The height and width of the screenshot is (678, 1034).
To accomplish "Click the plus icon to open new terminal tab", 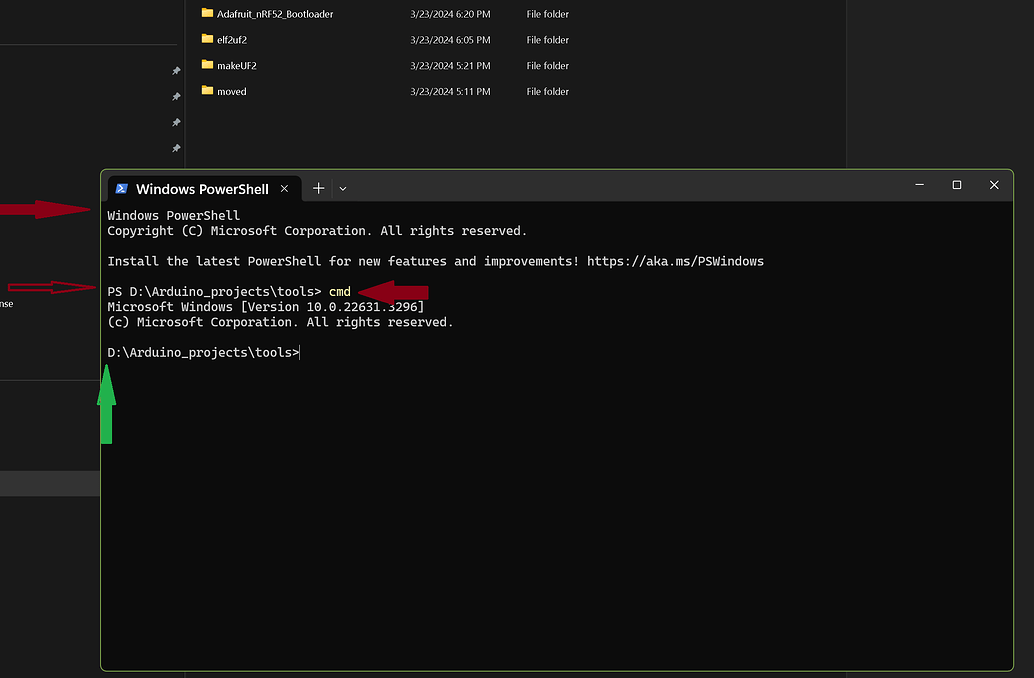I will pos(318,188).
